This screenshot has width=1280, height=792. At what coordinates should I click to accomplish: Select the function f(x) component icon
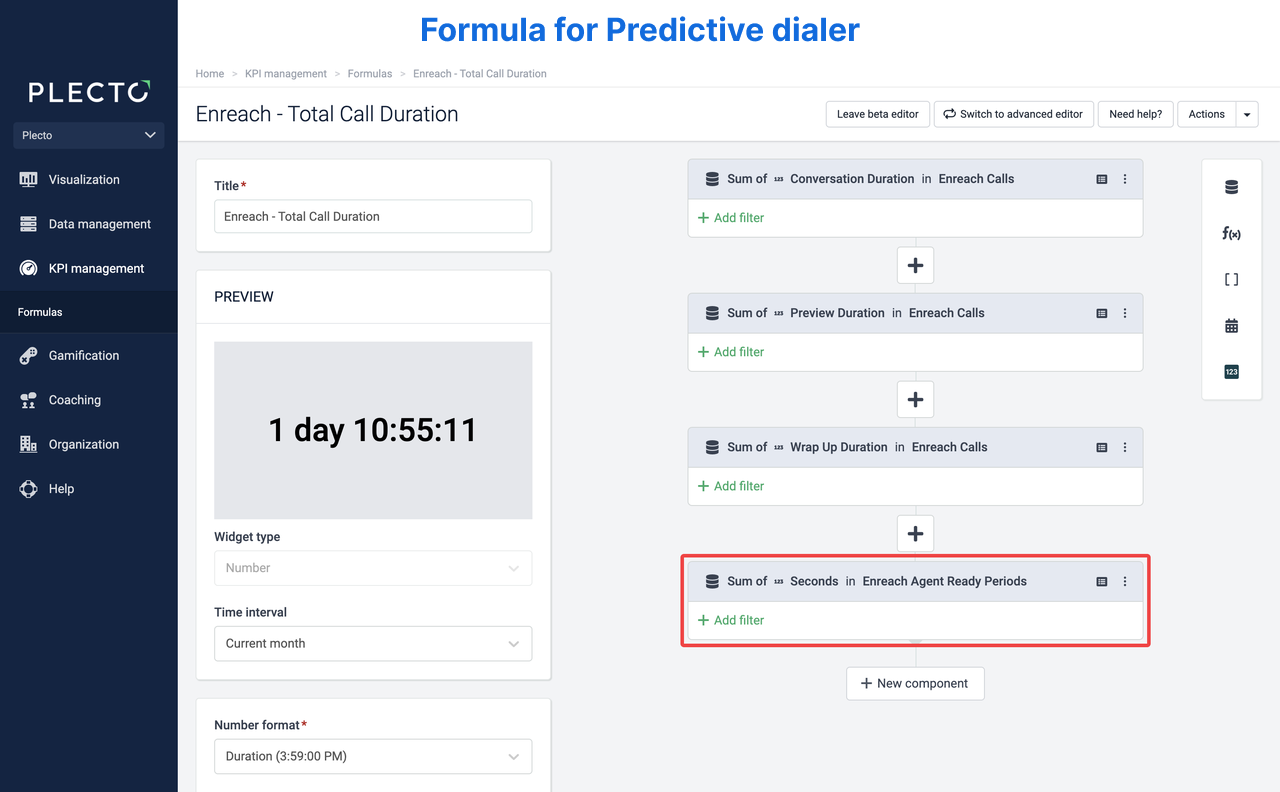[1231, 233]
